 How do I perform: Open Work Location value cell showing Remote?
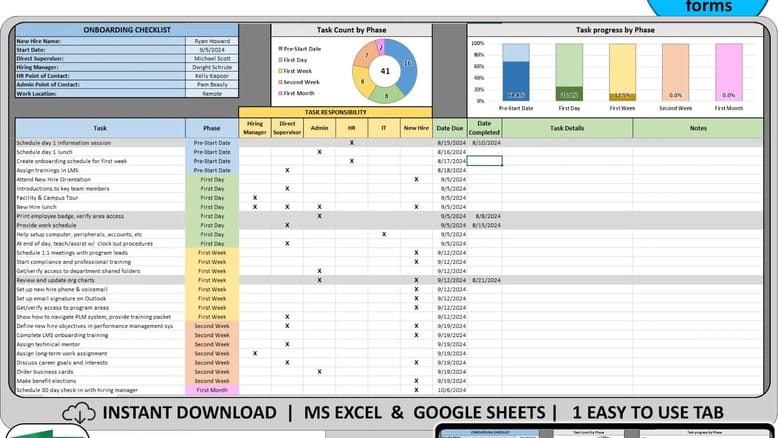tap(211, 92)
